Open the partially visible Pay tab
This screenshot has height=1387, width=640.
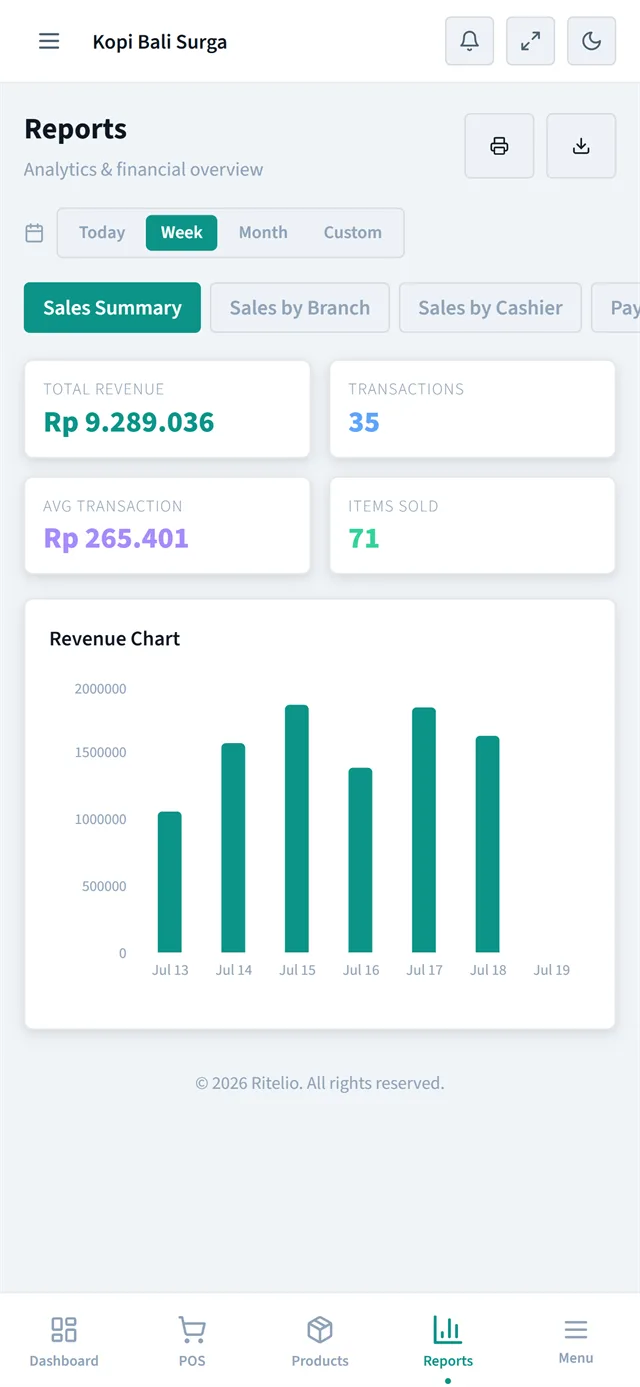[x=616, y=307]
